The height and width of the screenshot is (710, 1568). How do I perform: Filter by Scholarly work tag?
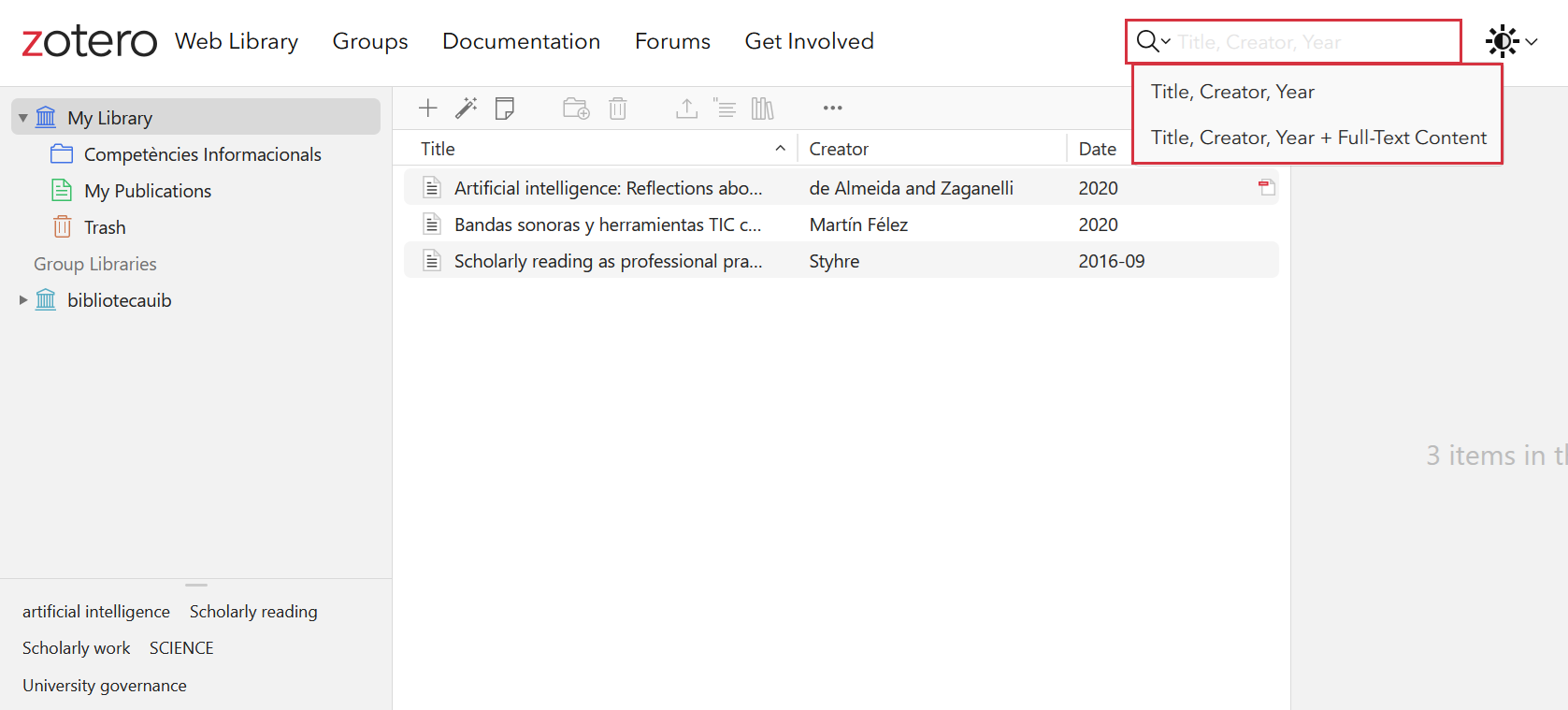coord(77,648)
